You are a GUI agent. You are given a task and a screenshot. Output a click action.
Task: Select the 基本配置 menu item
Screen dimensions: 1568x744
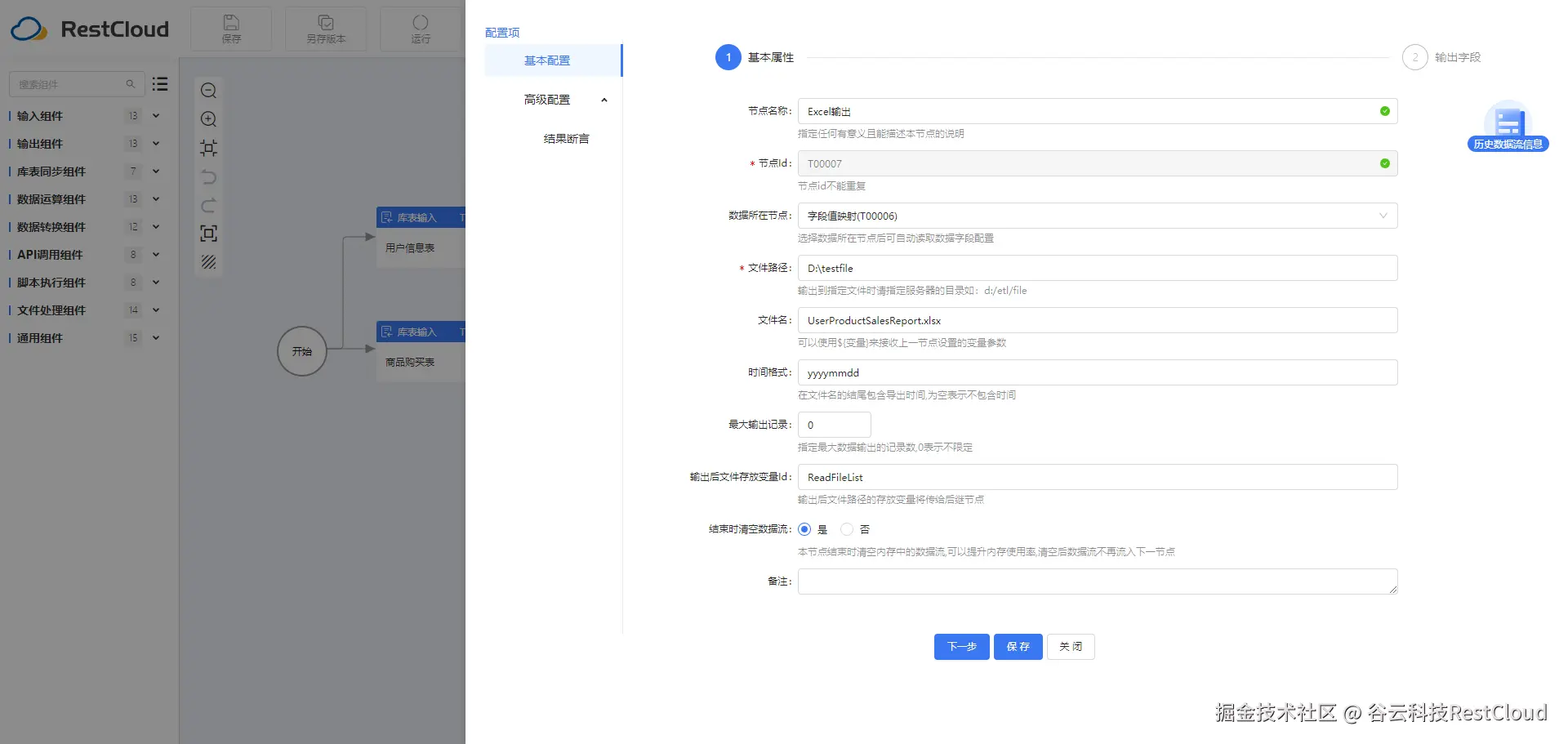(x=553, y=60)
